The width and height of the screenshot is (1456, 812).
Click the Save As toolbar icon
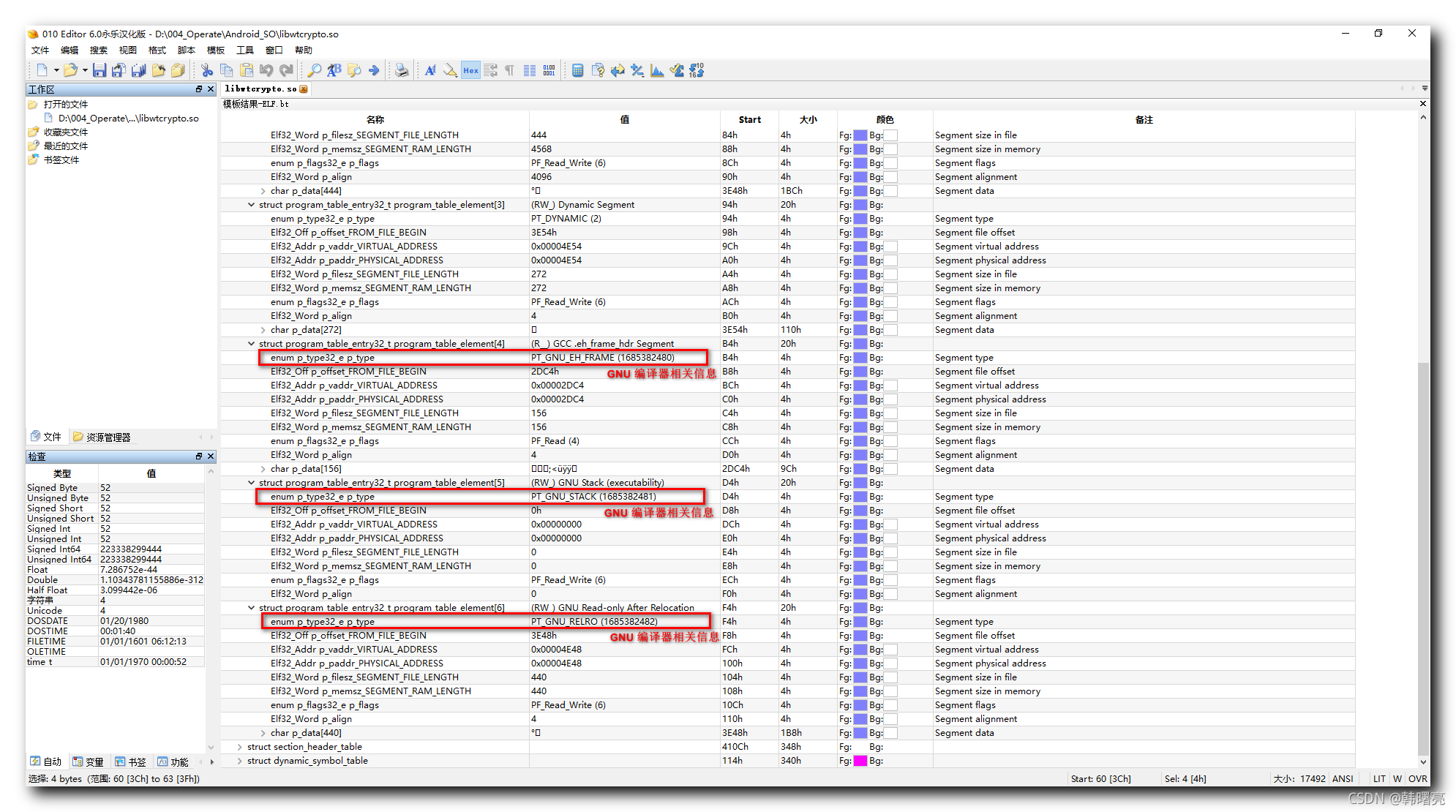(119, 70)
